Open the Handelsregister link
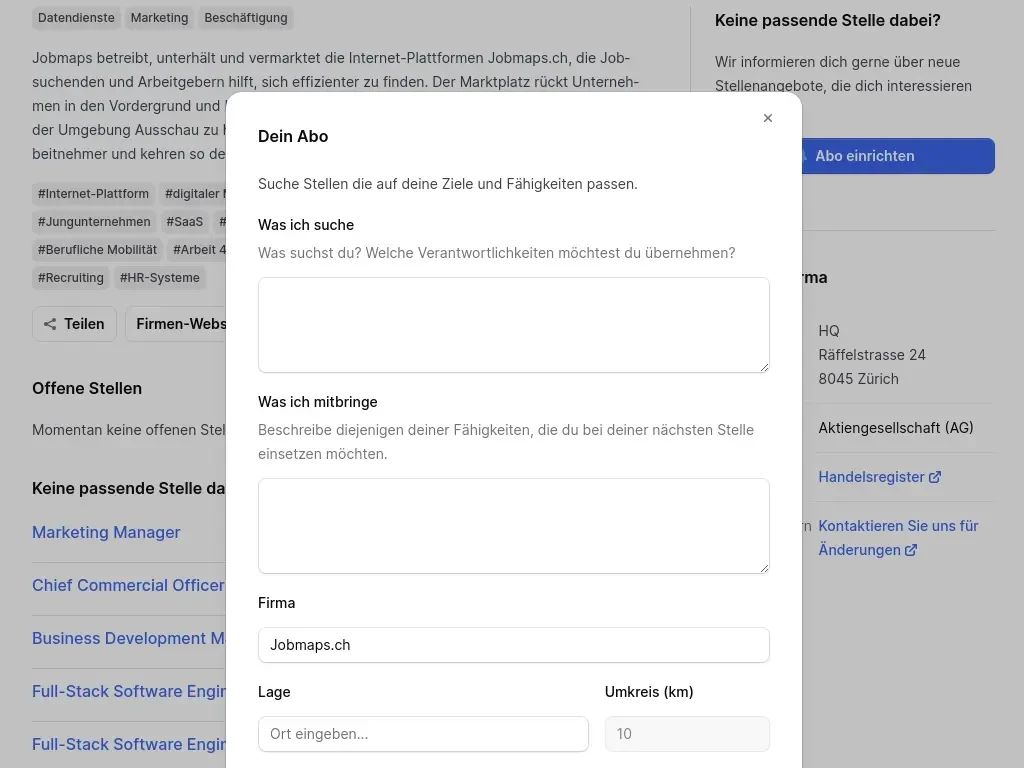This screenshot has width=1024, height=768. click(x=871, y=477)
